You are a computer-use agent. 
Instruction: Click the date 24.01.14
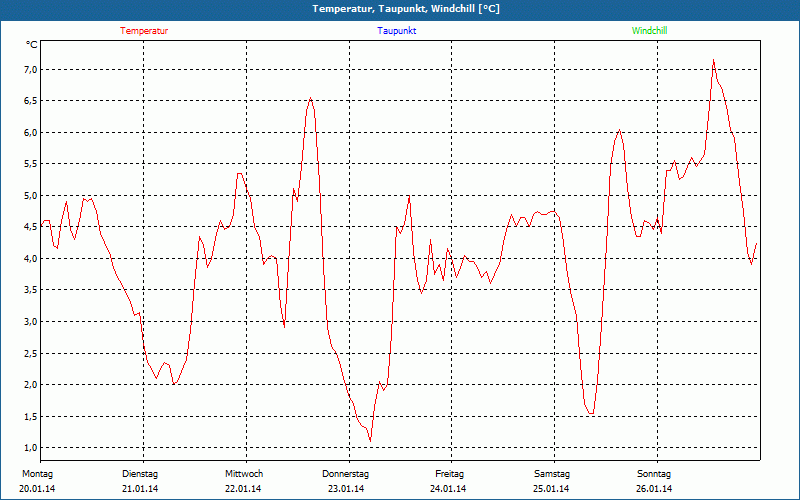pos(448,489)
